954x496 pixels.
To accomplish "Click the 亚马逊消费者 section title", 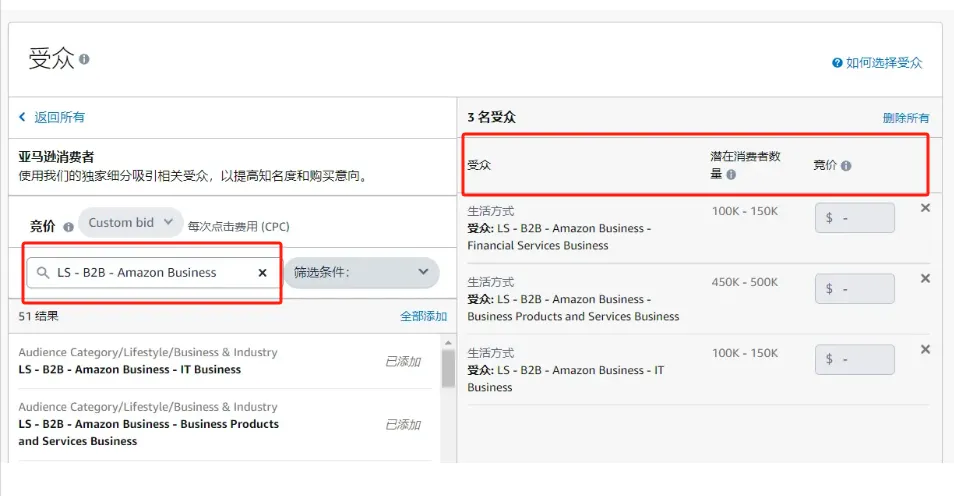I will (56, 157).
